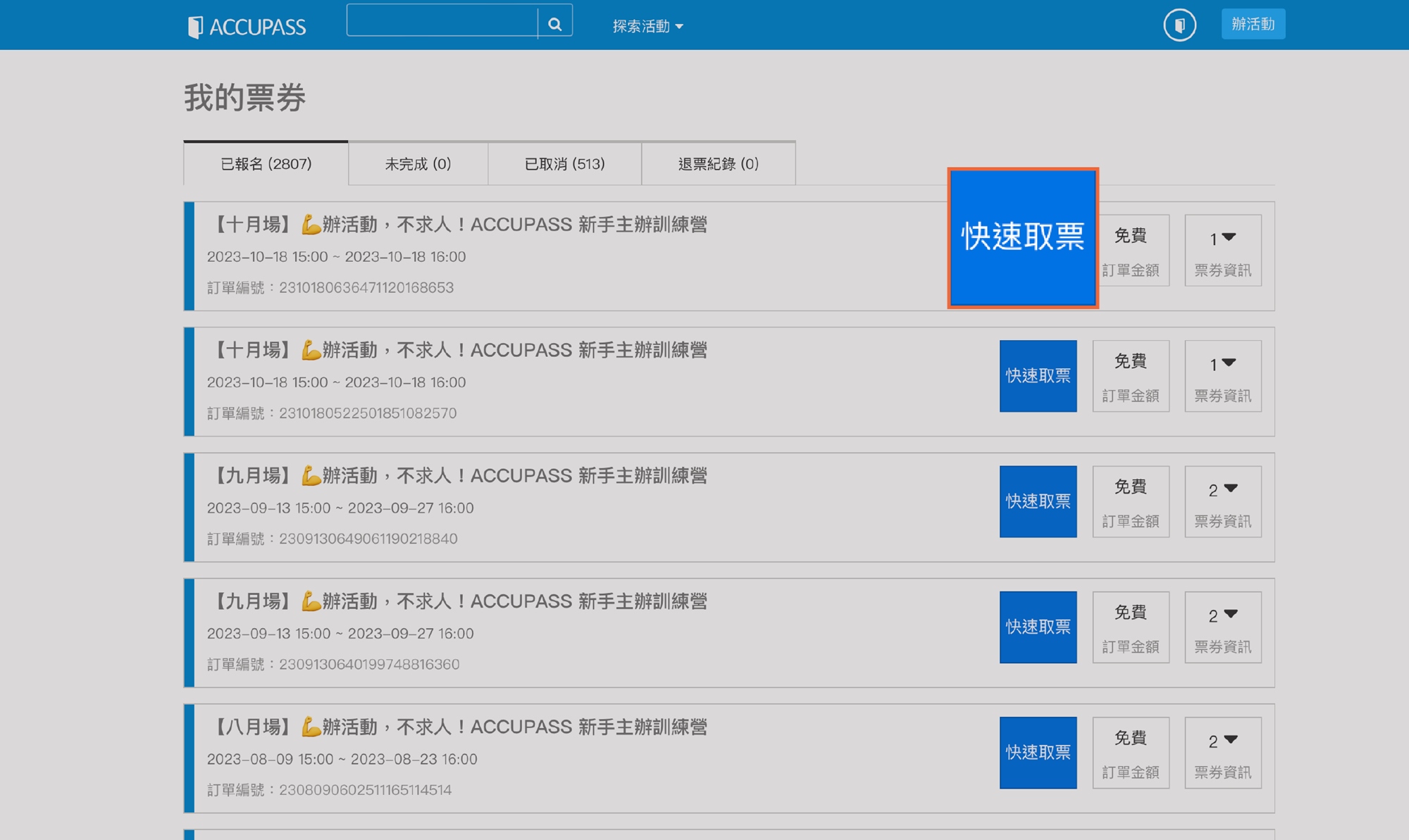The width and height of the screenshot is (1409, 840).
Task: Expand 票券資訊 for order 2310180522501851082570
Action: click(1223, 376)
